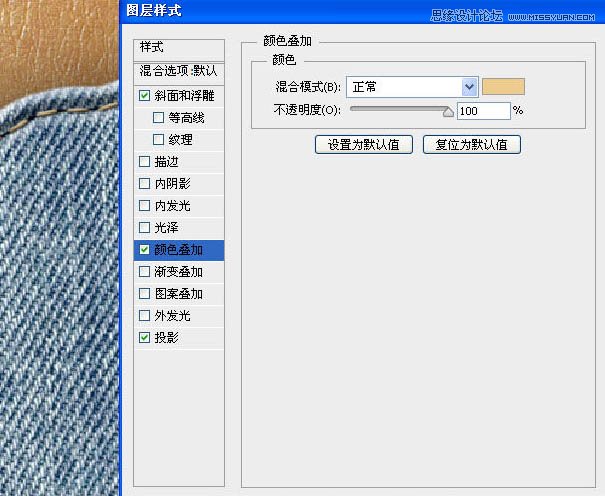Tick the 描边 checkbox
The width and height of the screenshot is (605, 496).
pyautogui.click(x=144, y=162)
